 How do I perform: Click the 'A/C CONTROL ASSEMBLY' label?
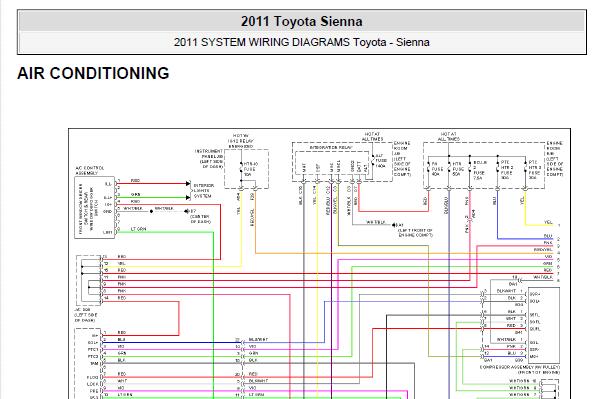90,171
